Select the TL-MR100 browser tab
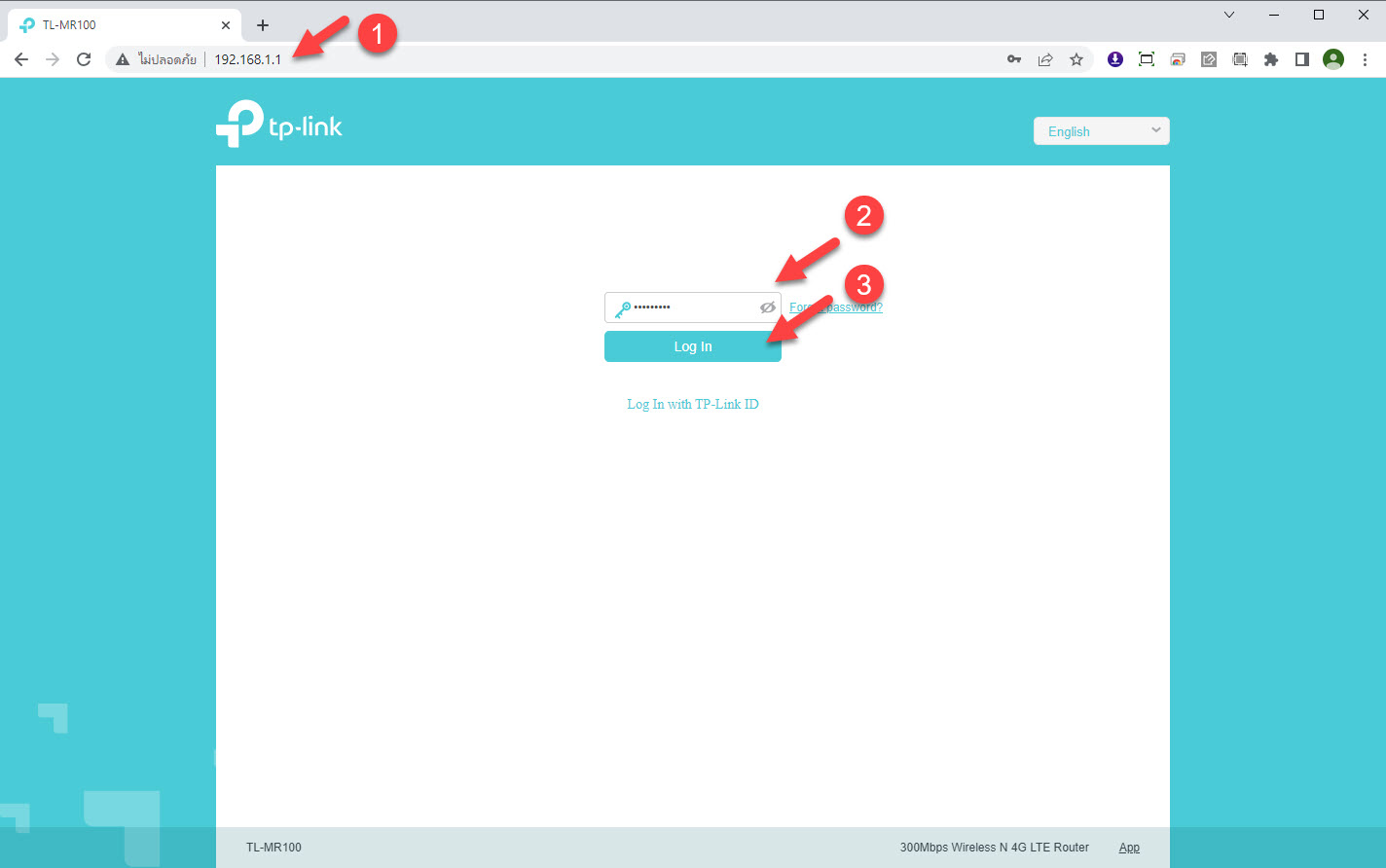Viewport: 1386px width, 868px height. pyautogui.click(x=125, y=25)
